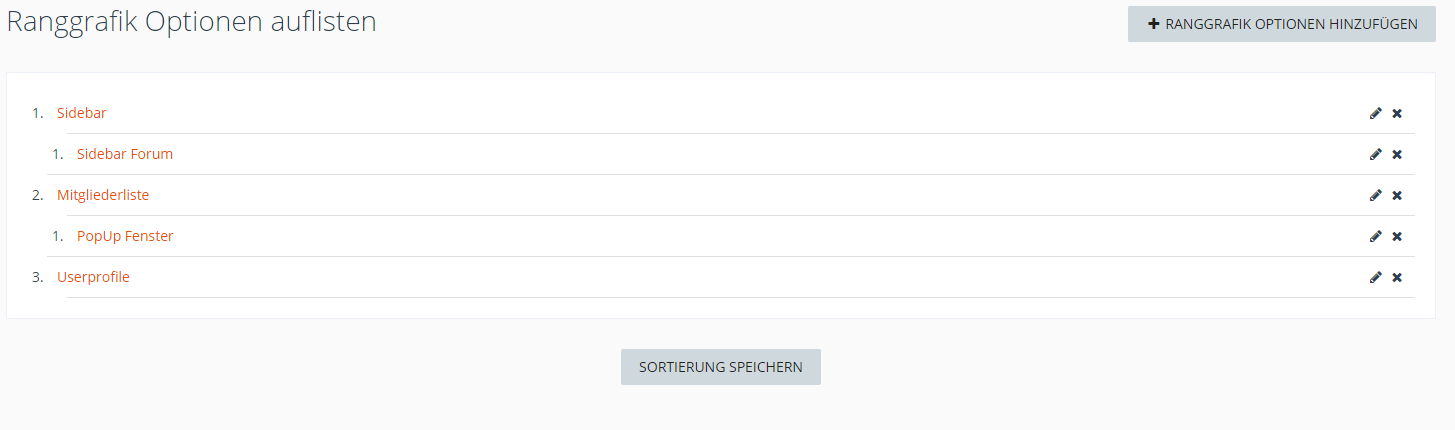Image resolution: width=1455 pixels, height=430 pixels.
Task: Edit the Sidebar Forum entry
Action: point(1375,154)
